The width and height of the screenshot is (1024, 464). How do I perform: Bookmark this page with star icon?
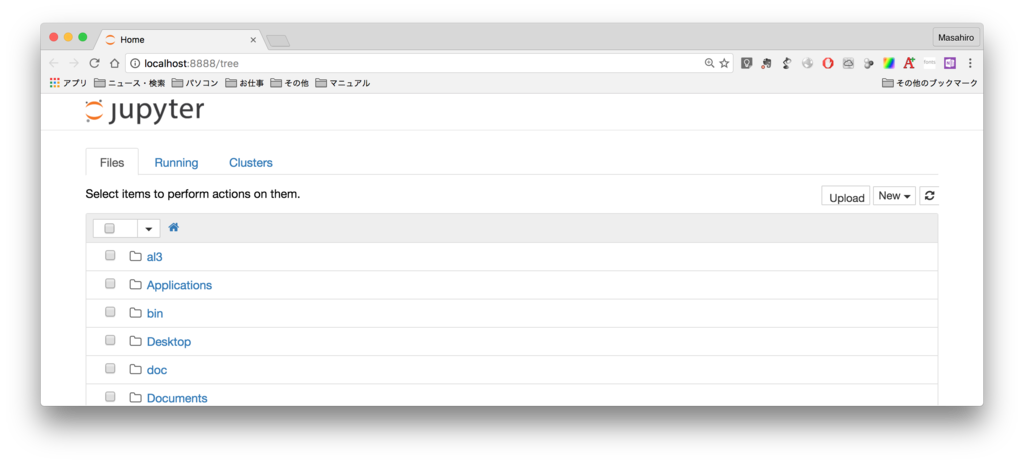pos(724,63)
